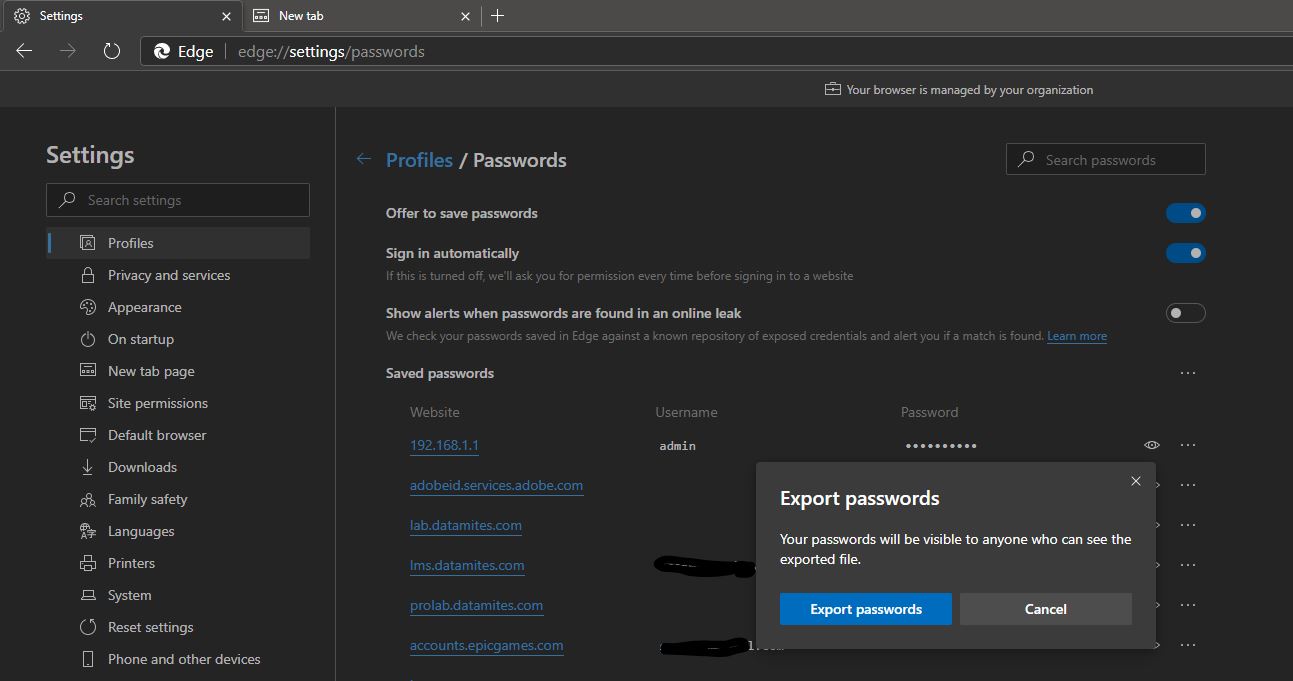This screenshot has height=681, width=1293.
Task: Enable alerts for passwords found in leaks
Action: pyautogui.click(x=1185, y=312)
